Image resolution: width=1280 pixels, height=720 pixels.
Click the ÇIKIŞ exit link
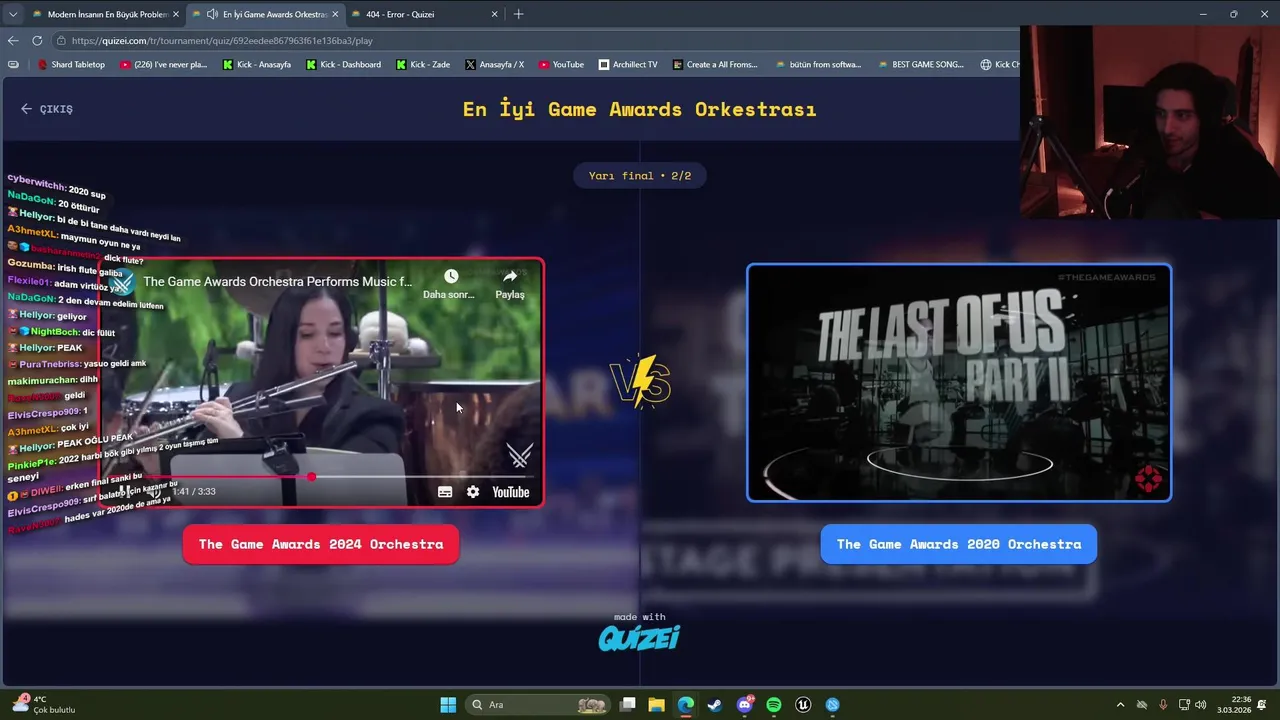pos(47,109)
